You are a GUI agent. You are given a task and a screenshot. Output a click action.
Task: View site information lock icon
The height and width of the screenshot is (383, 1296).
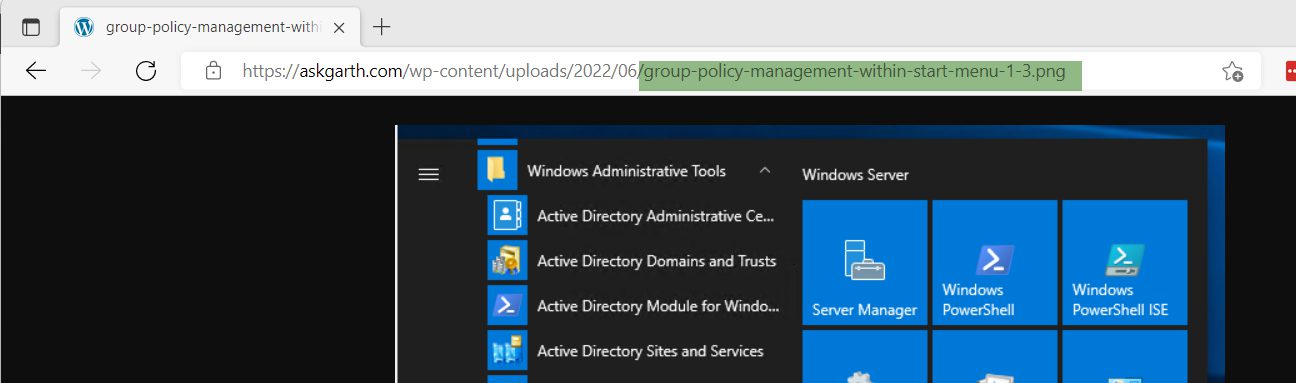point(212,71)
